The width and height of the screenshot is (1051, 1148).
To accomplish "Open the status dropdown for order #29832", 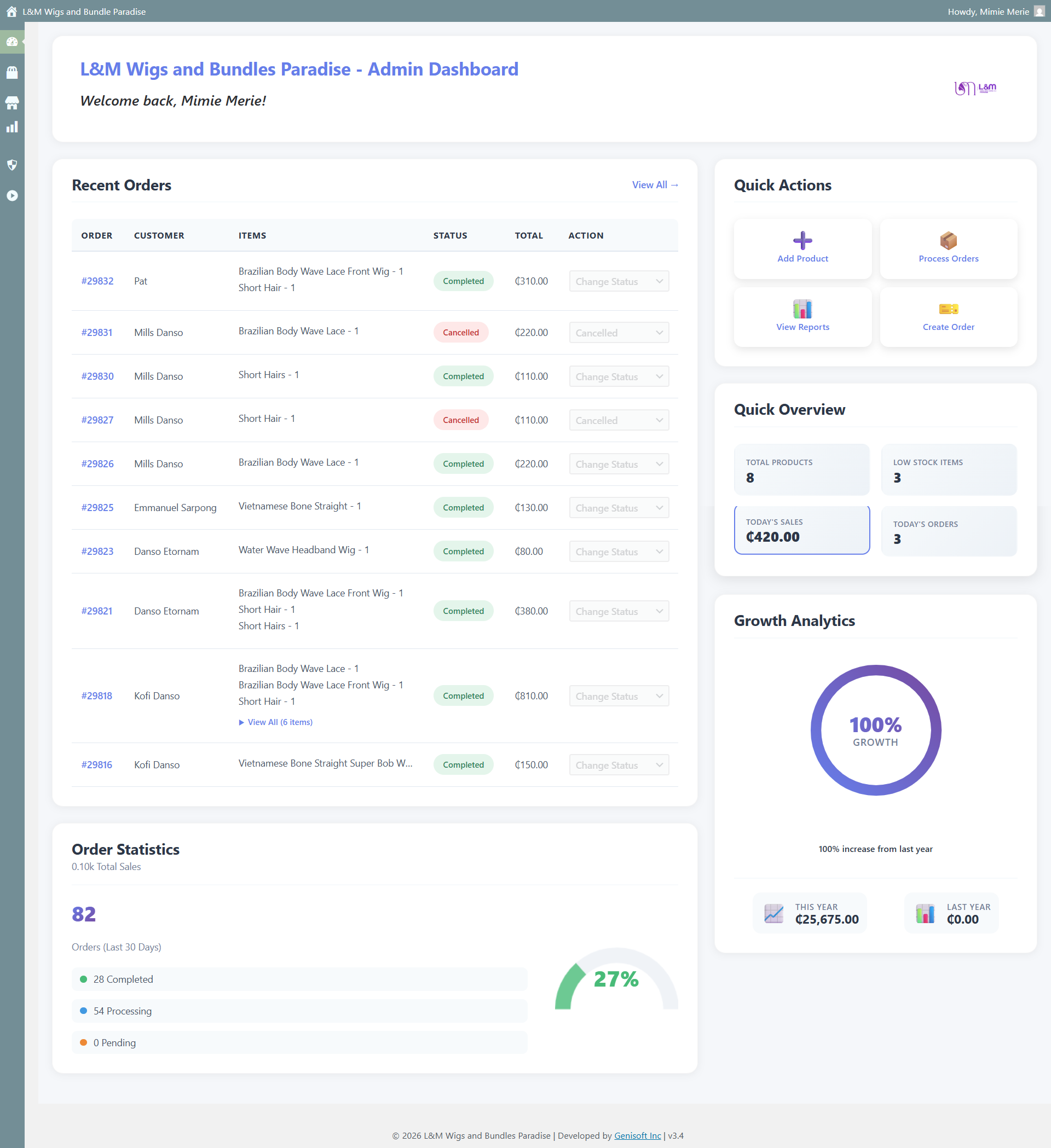I will click(619, 281).
